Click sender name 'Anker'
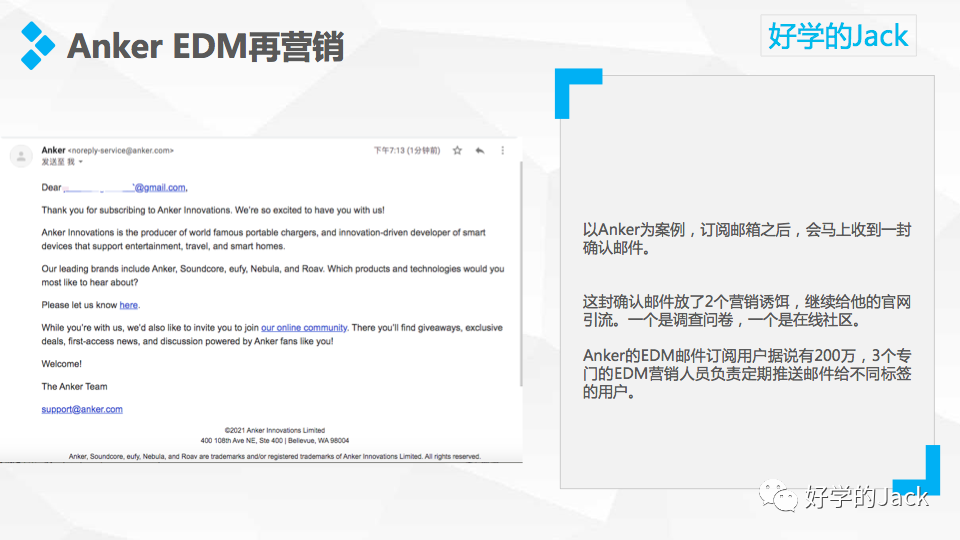The image size is (960, 540). (x=53, y=150)
